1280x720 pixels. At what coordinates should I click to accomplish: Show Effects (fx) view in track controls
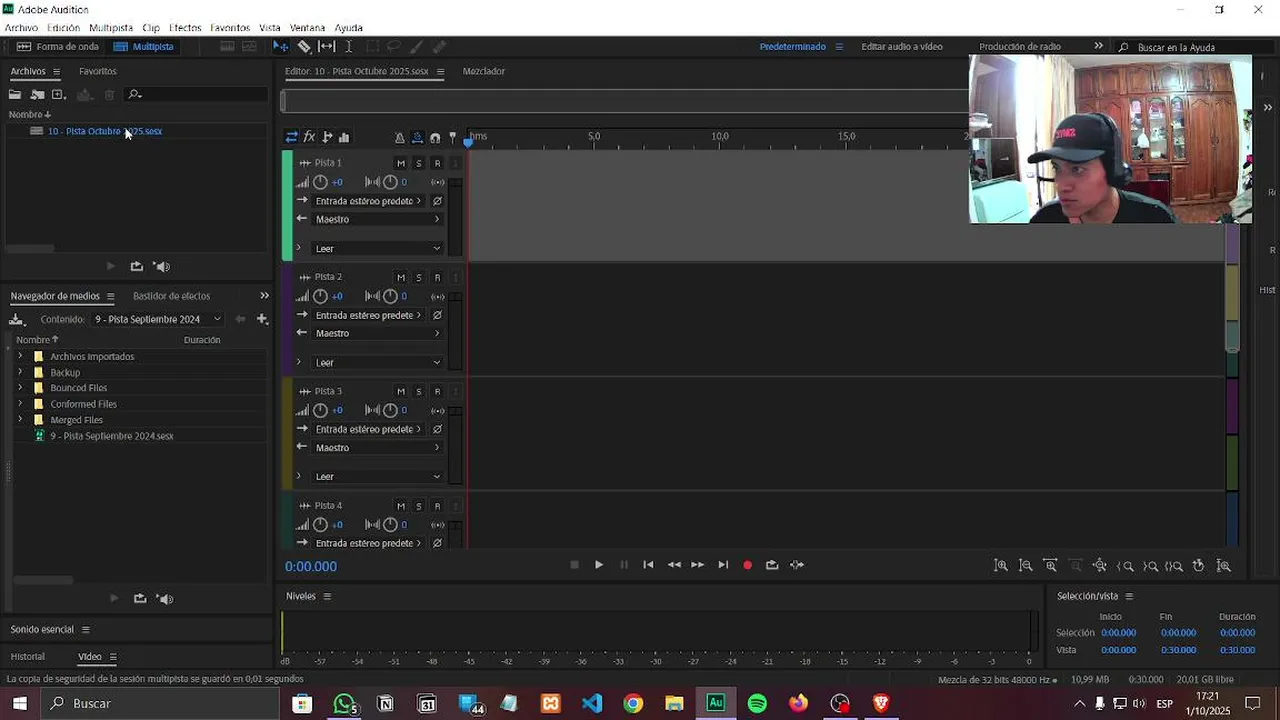[310, 137]
